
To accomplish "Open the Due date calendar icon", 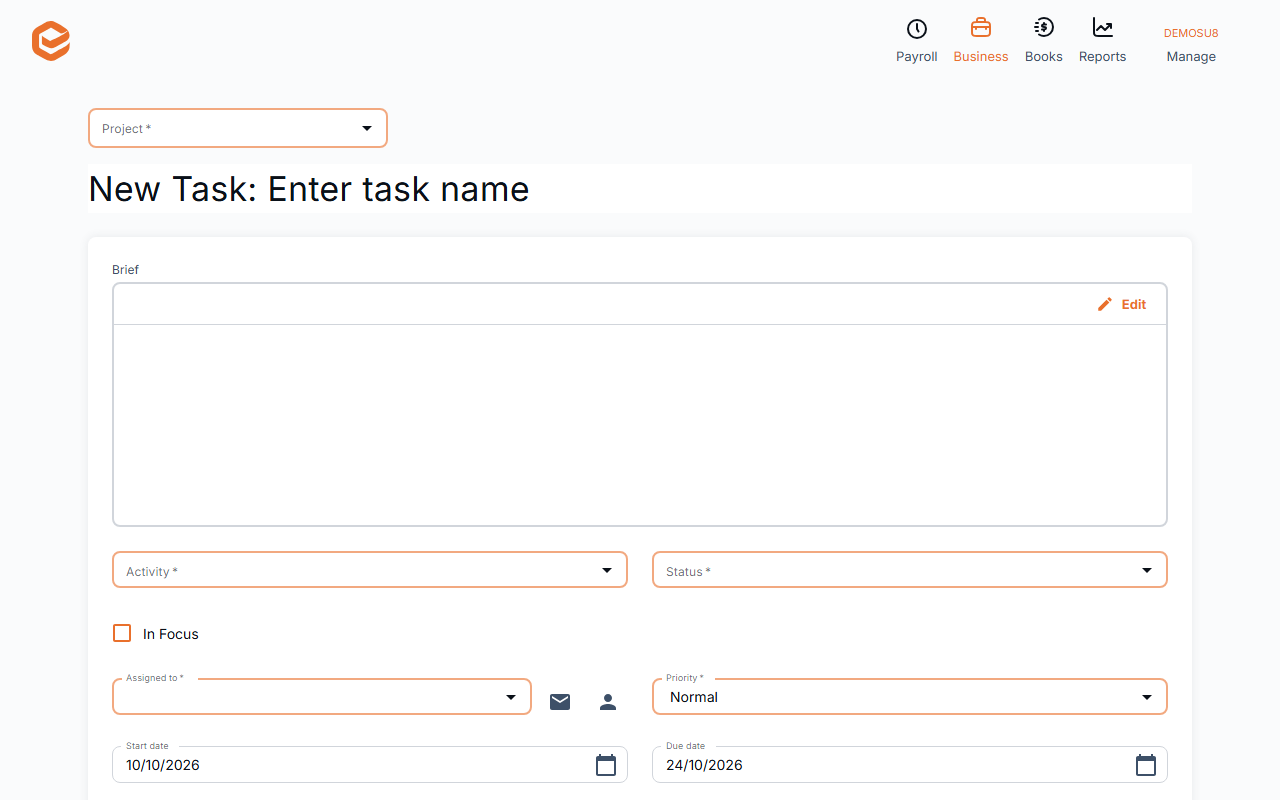I will tap(1146, 765).
